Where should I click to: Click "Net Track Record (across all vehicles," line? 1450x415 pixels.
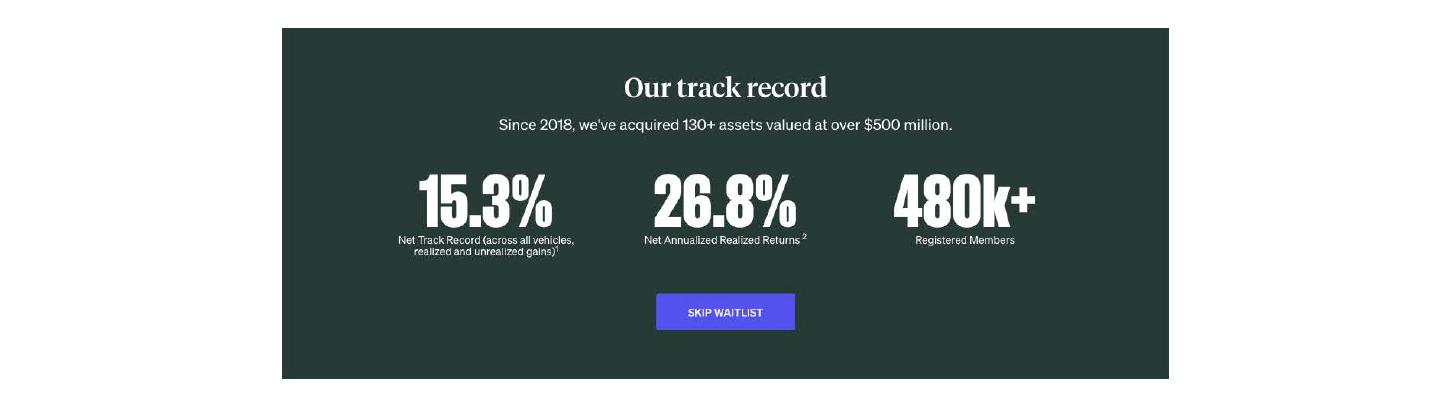coord(485,241)
